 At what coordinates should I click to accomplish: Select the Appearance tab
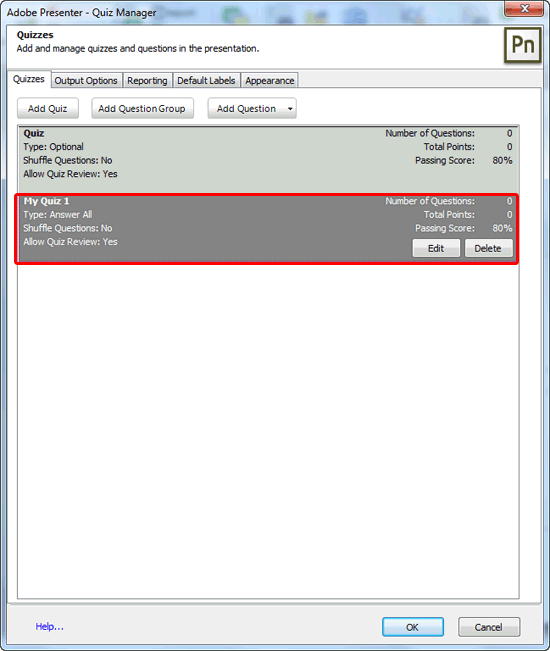pyautogui.click(x=269, y=81)
